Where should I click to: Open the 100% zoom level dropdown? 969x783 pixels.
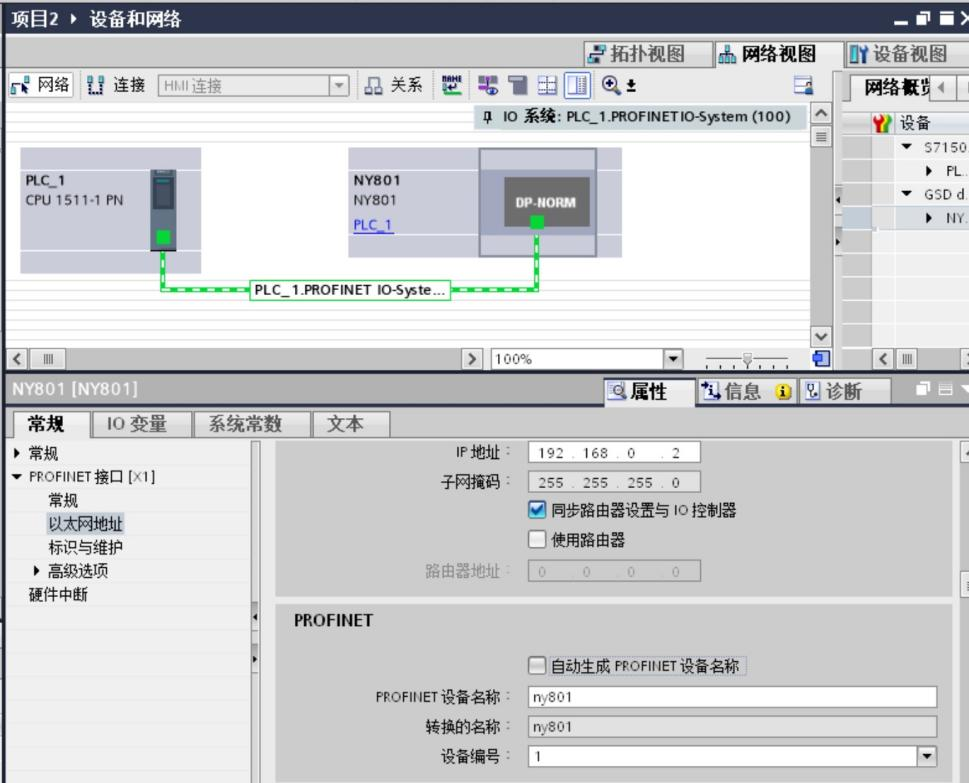(672, 358)
